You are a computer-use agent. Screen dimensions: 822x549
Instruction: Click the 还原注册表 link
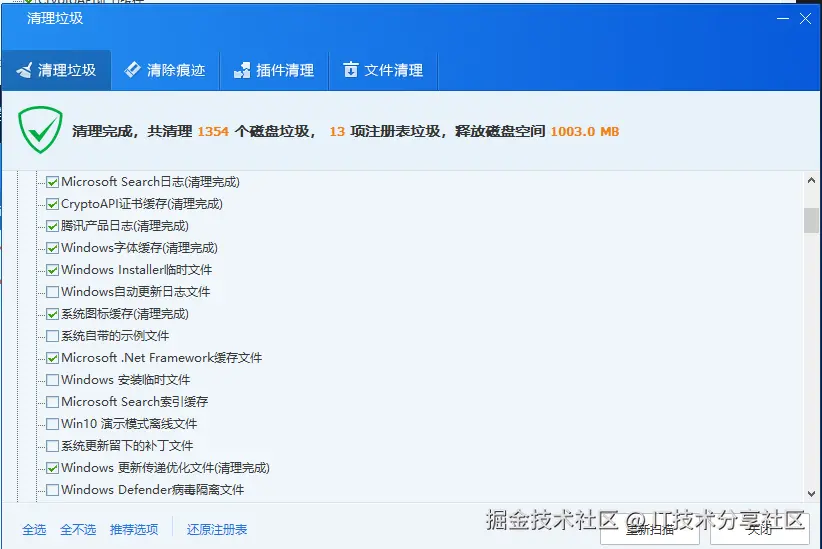(x=217, y=530)
